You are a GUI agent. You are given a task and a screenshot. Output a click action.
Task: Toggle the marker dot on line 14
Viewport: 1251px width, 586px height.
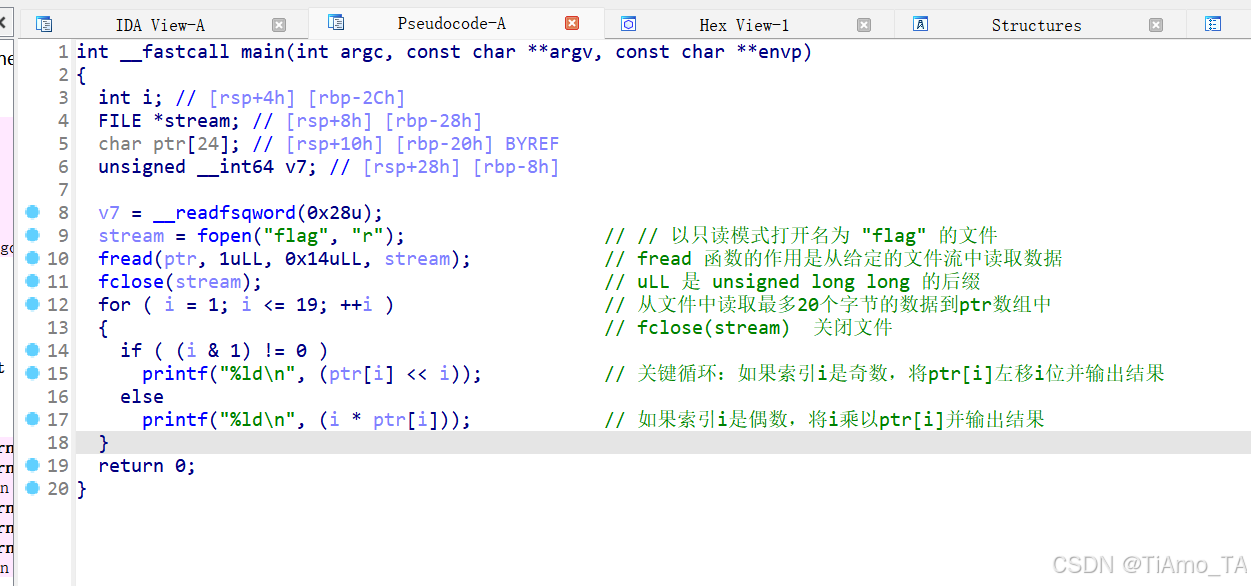[x=32, y=350]
